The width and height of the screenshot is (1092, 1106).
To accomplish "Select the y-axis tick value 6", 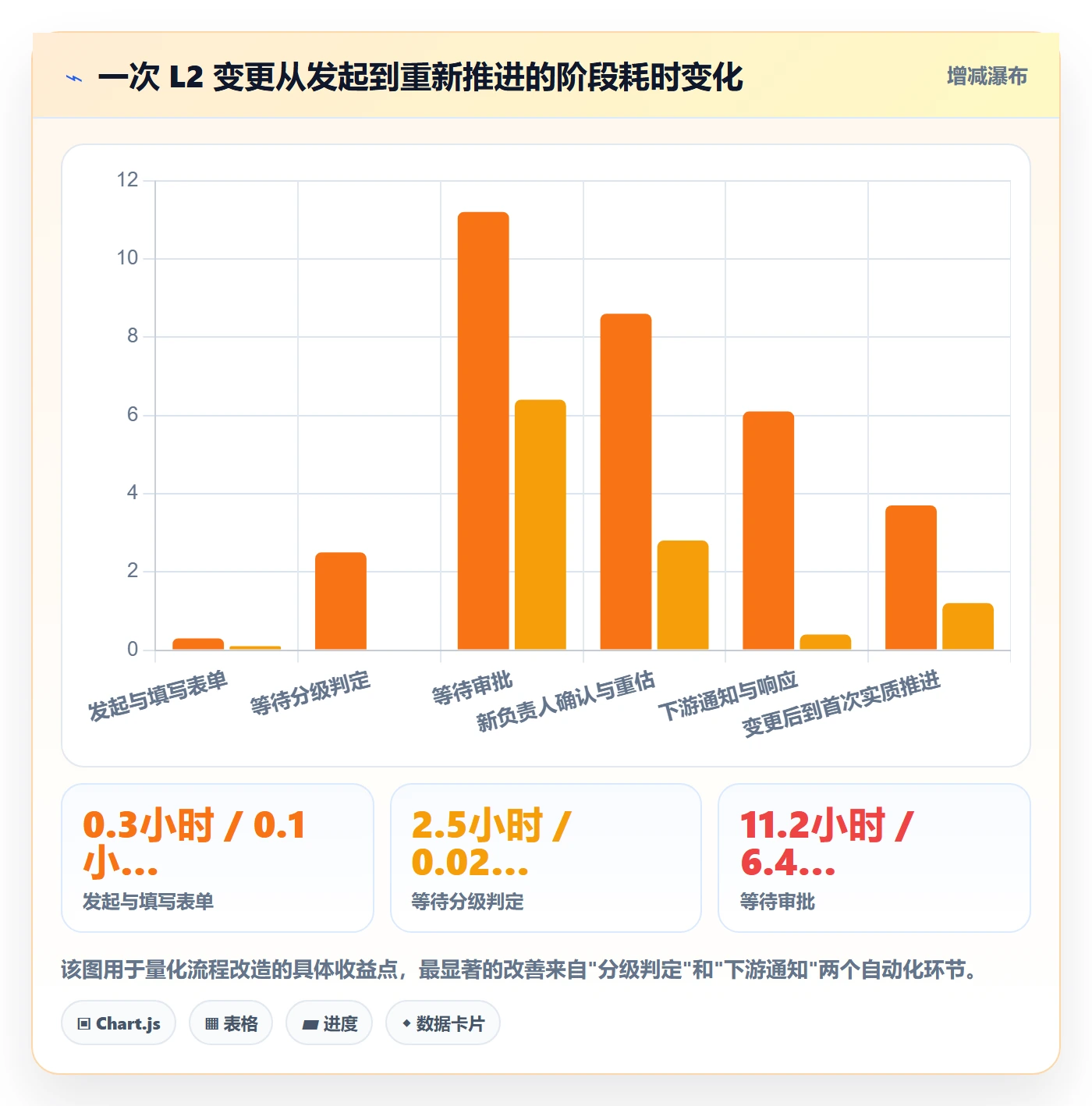I will click(x=133, y=415).
